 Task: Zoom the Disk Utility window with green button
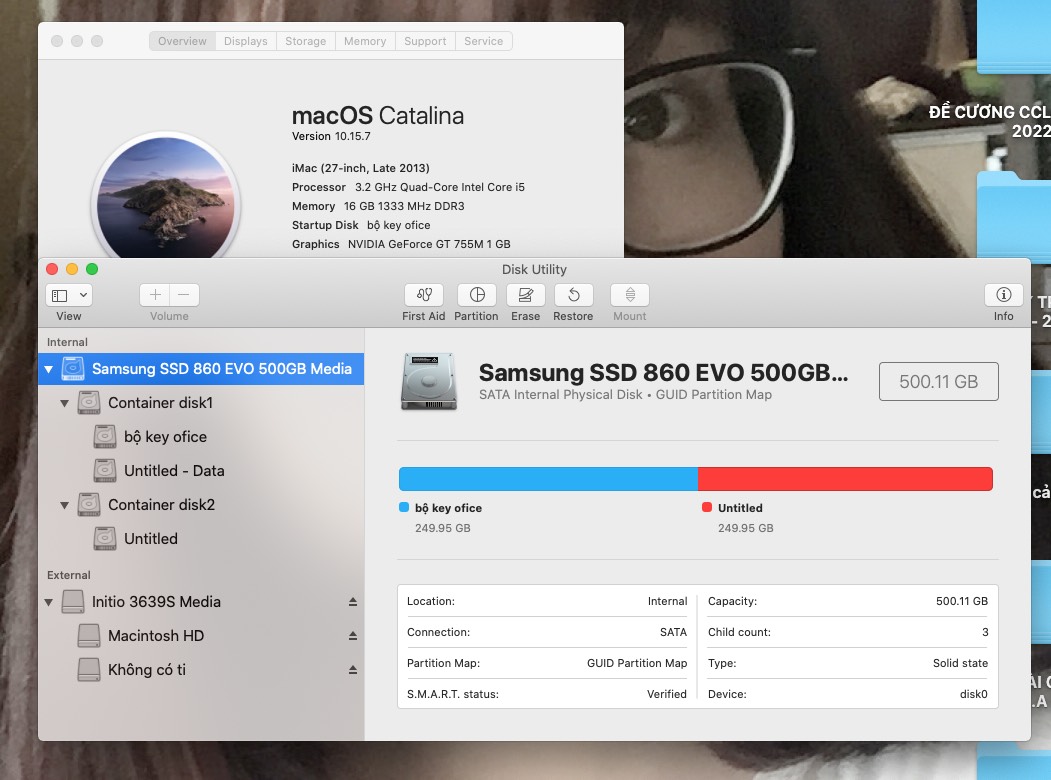tap(92, 269)
